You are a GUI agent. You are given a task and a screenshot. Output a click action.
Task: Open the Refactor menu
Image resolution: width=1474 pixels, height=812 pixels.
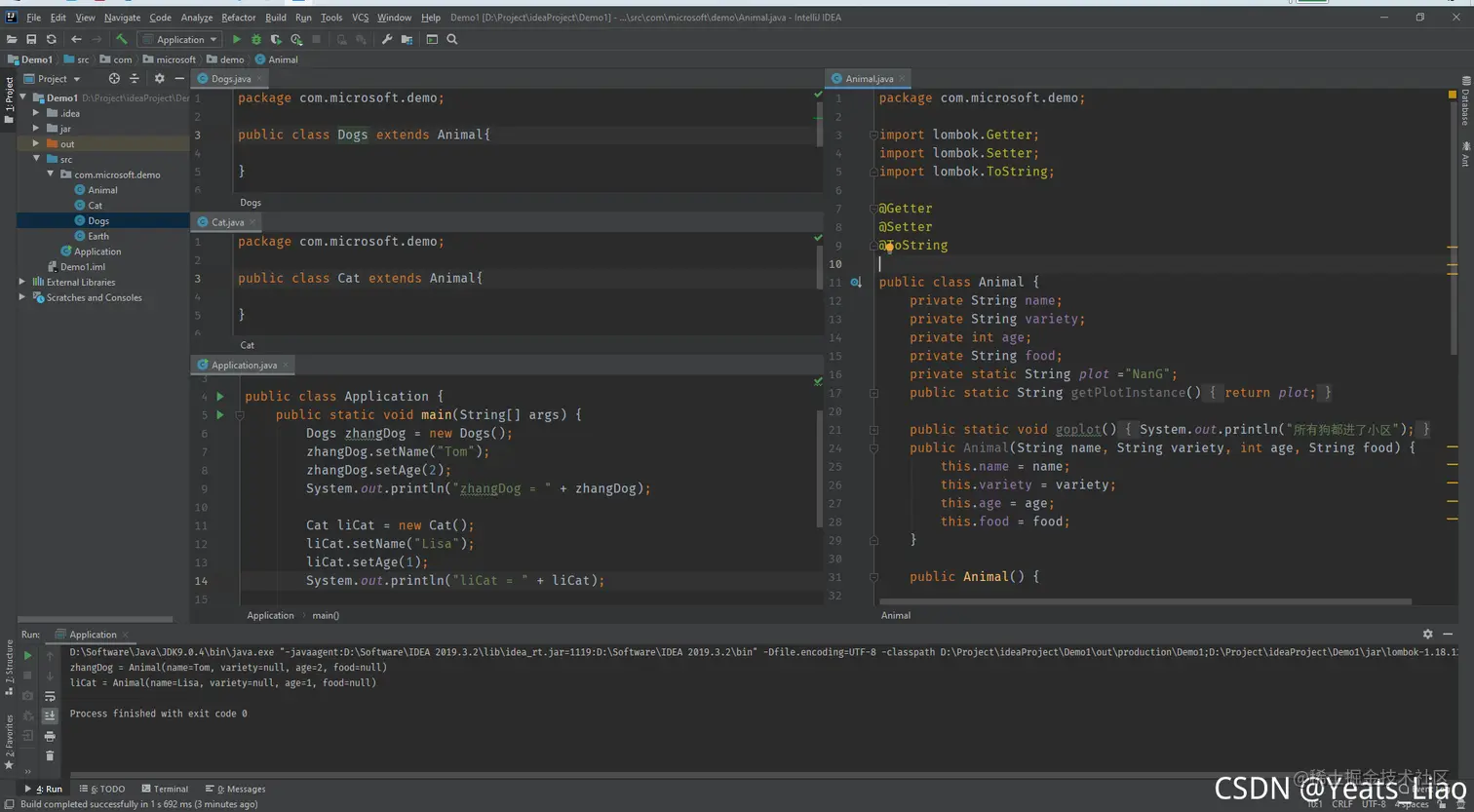tap(238, 18)
